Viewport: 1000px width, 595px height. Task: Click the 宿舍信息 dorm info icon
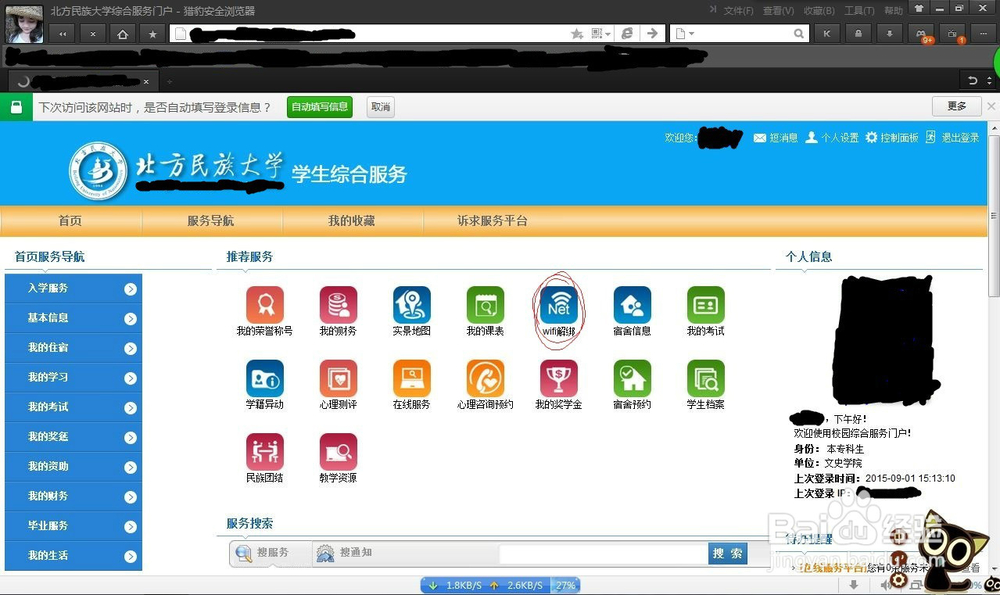631,305
